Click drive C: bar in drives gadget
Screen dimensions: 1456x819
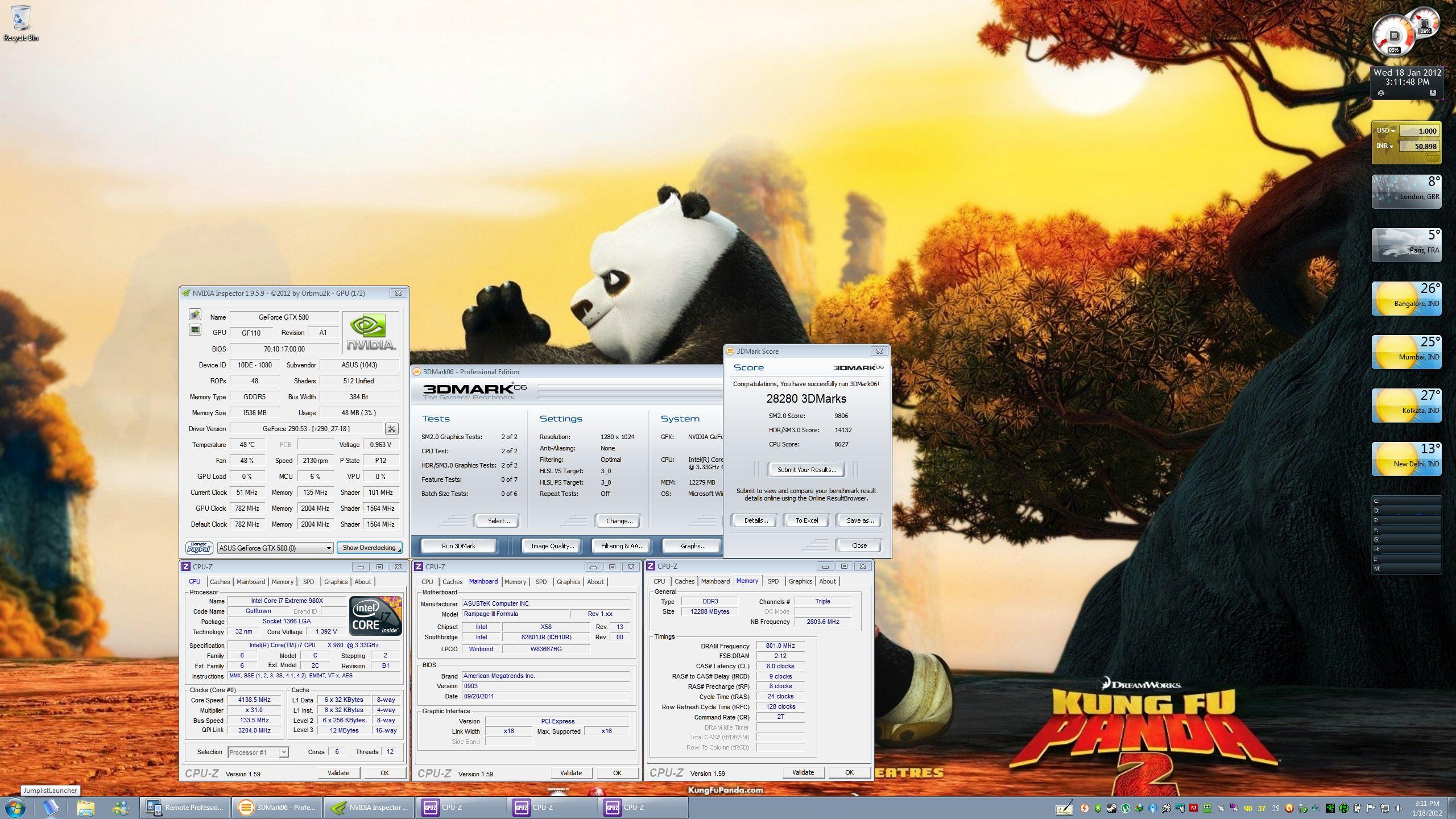point(1407,501)
